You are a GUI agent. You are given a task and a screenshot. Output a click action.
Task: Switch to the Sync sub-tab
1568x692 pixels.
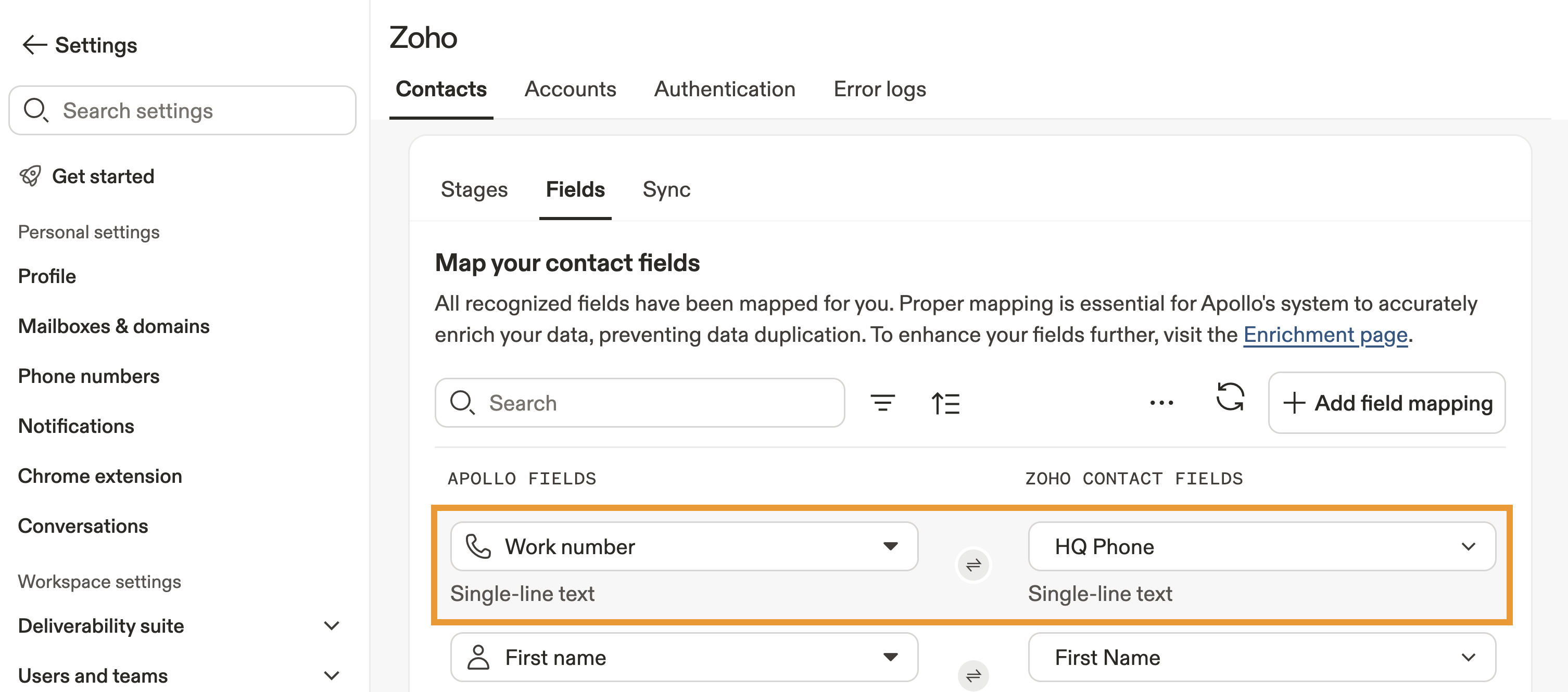pos(666,190)
